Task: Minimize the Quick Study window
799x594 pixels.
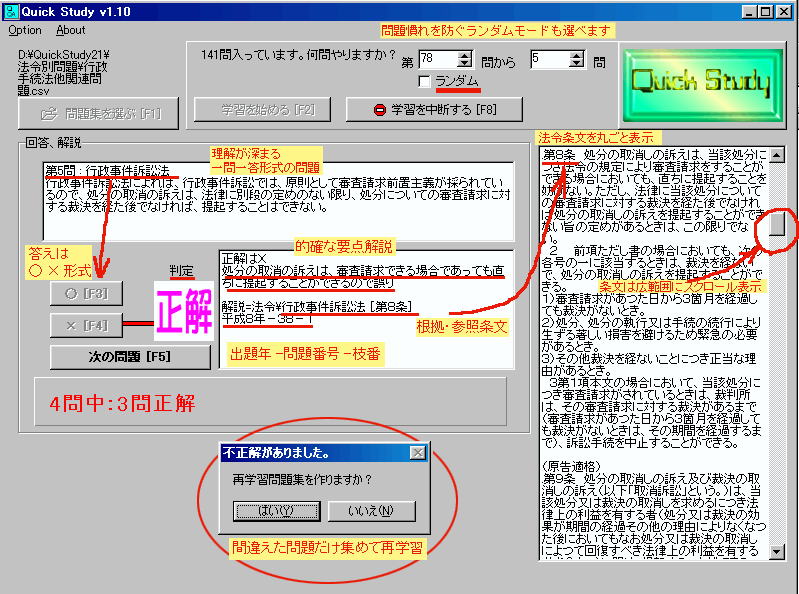Action: click(x=749, y=12)
